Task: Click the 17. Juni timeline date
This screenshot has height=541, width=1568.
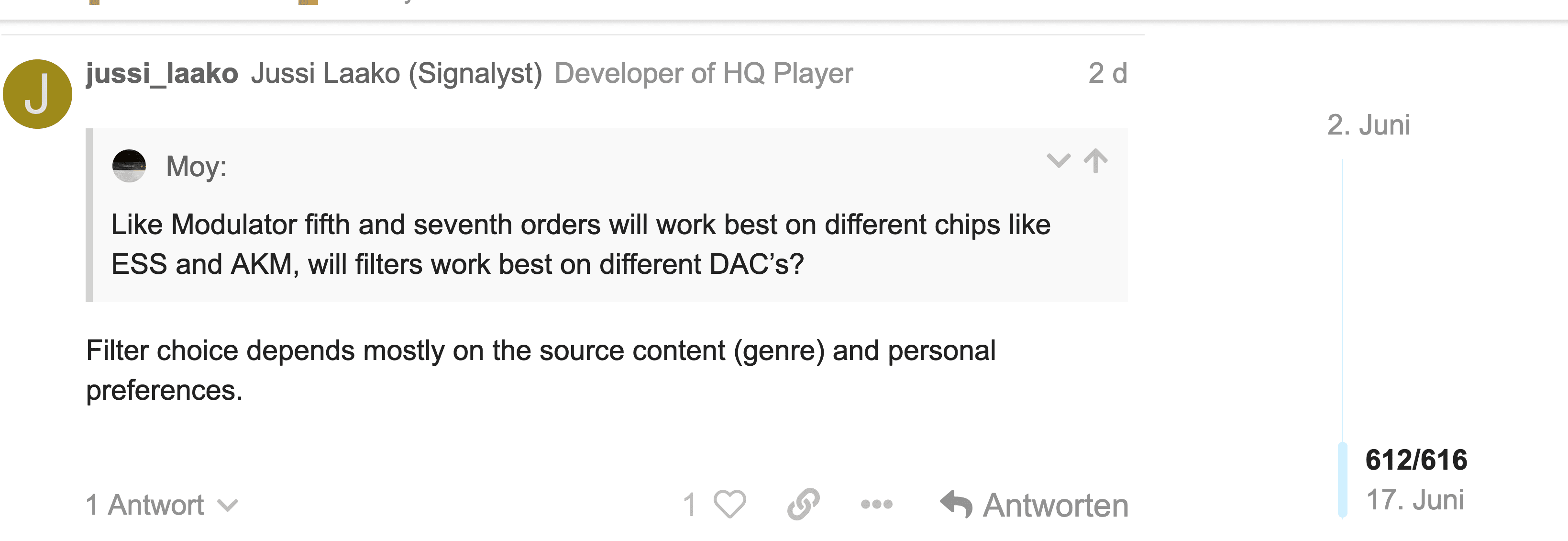Action: [x=1414, y=499]
